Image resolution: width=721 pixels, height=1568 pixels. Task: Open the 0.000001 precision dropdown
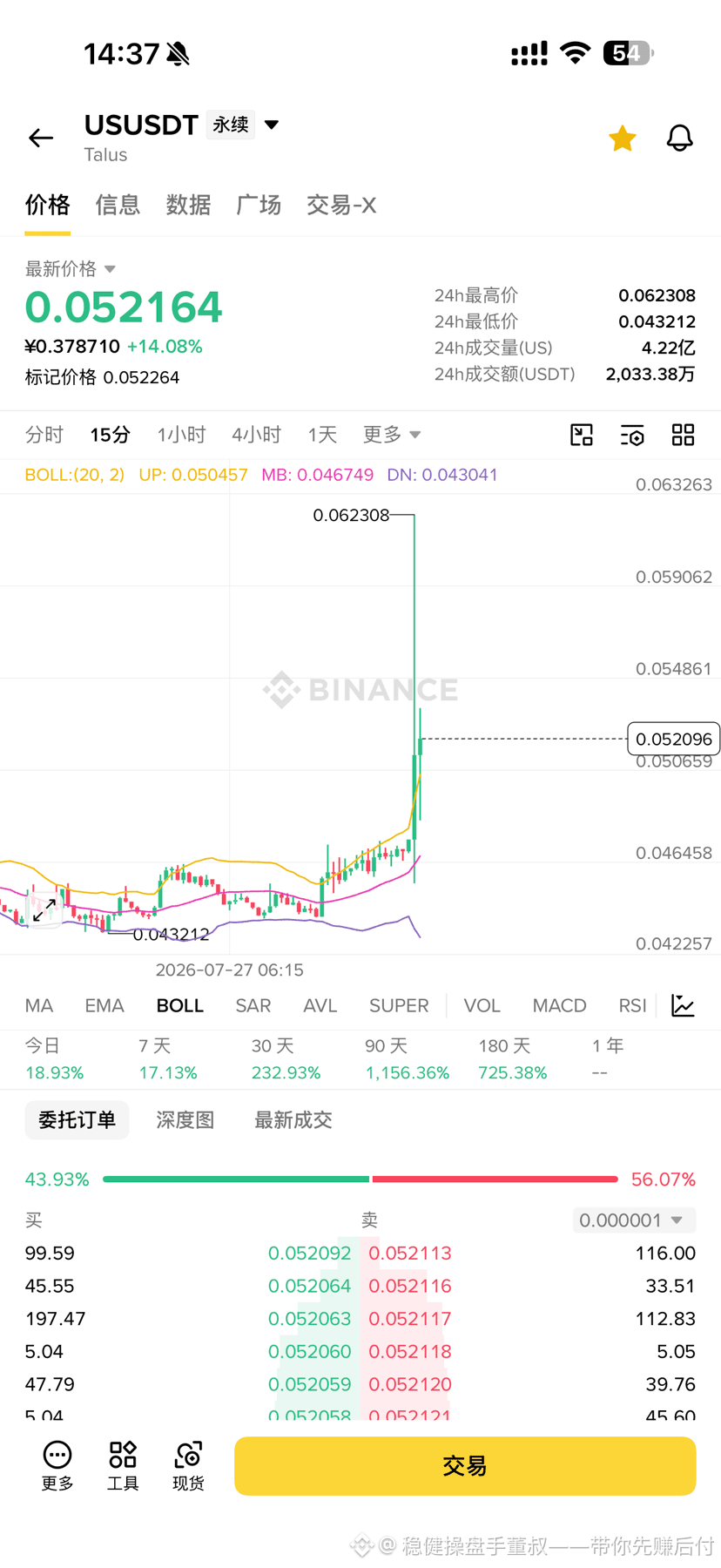(x=634, y=1220)
